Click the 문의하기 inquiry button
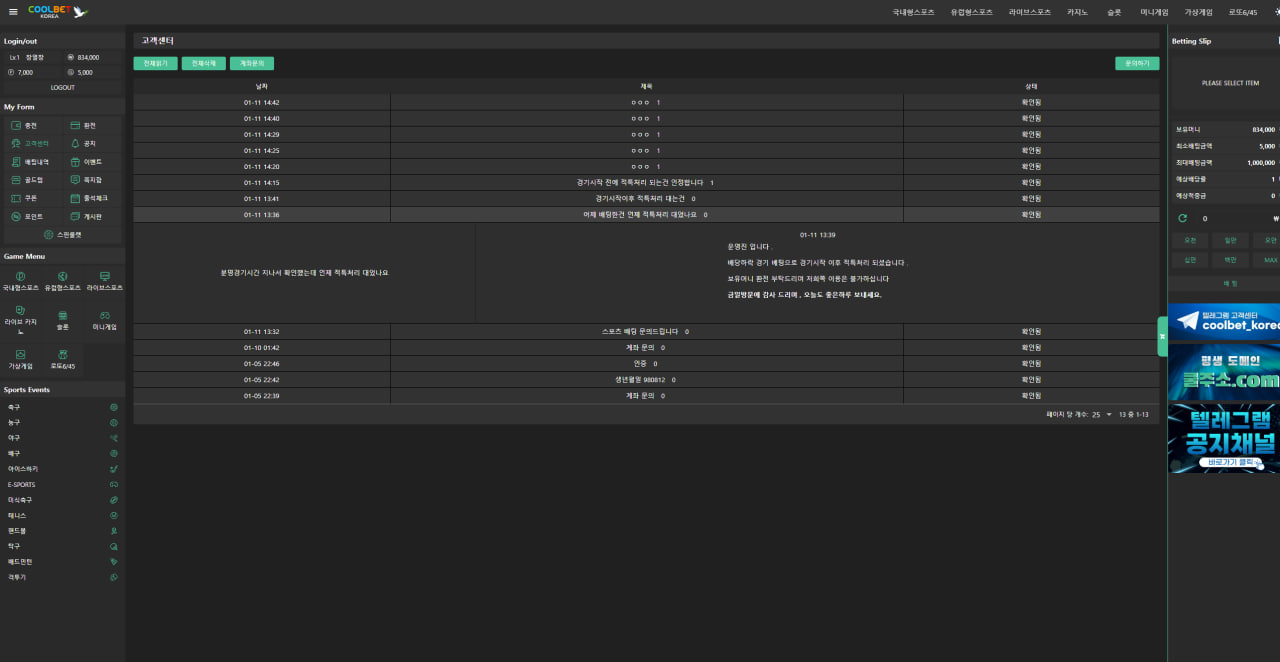The image size is (1280, 662). coord(1137,63)
